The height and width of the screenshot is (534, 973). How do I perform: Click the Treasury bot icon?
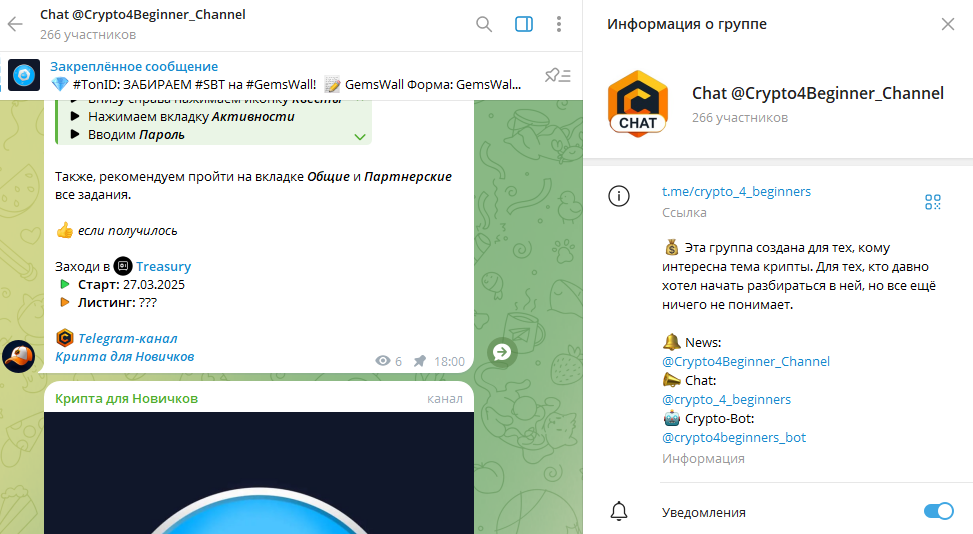click(123, 266)
